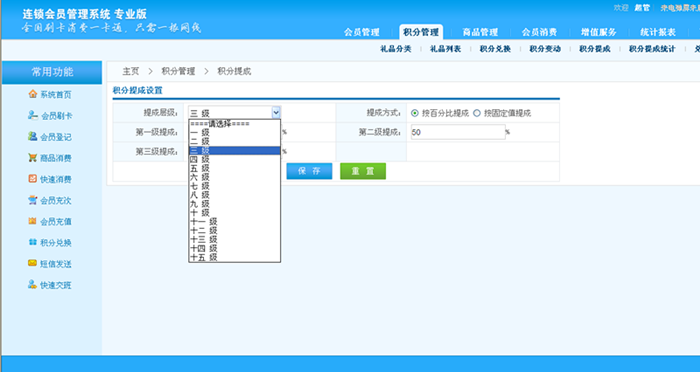Click the 短信发送 envelope icon
The width and height of the screenshot is (700, 372).
33,263
